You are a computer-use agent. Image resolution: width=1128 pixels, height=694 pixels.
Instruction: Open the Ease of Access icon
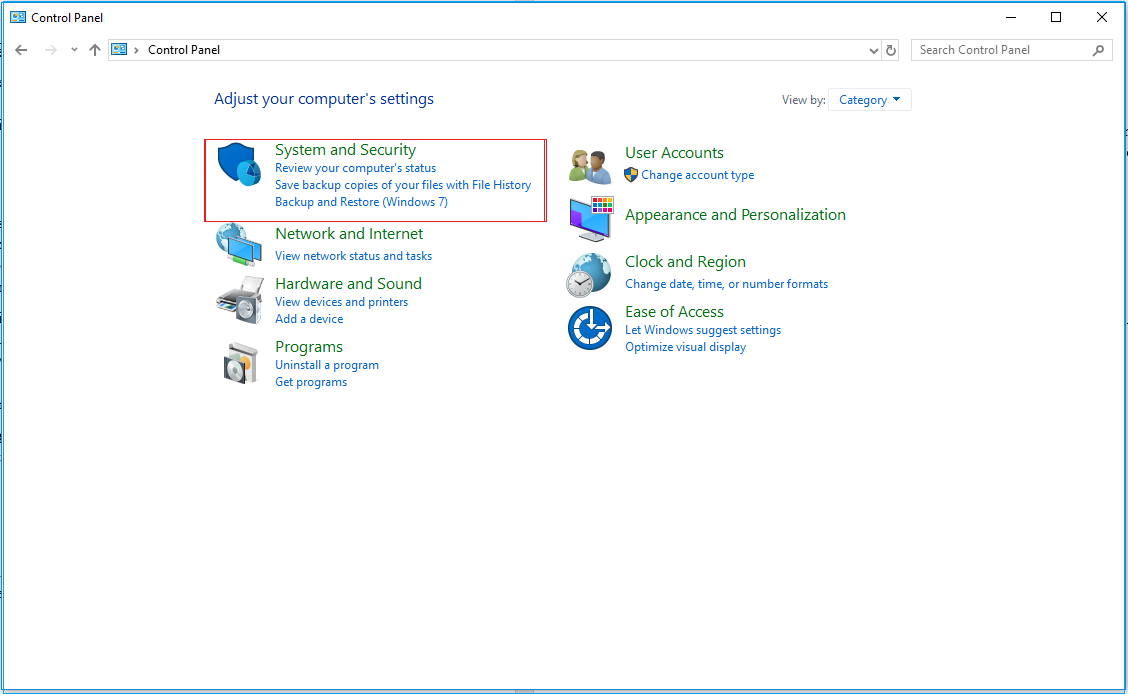590,328
